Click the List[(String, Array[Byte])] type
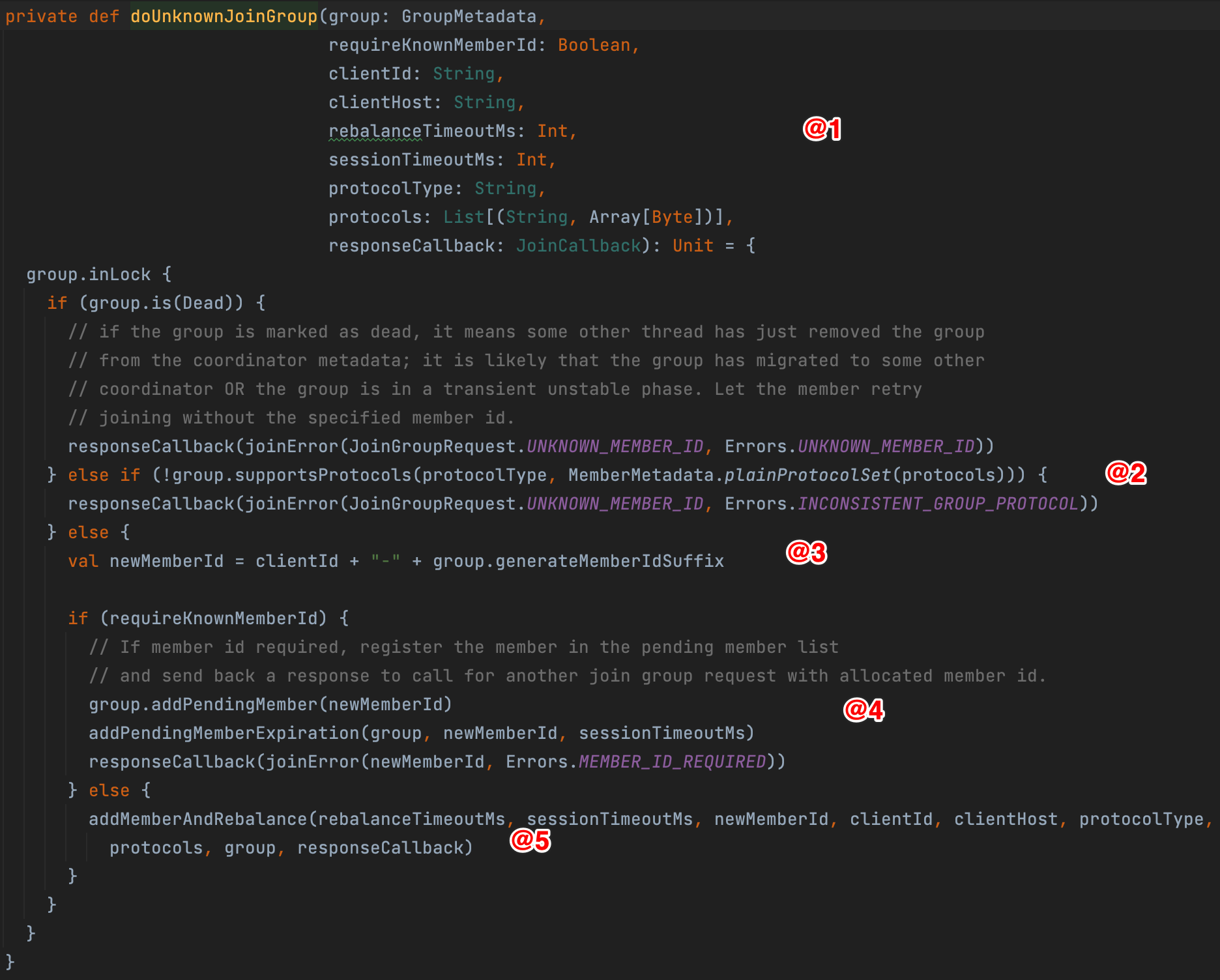 pyautogui.click(x=583, y=217)
